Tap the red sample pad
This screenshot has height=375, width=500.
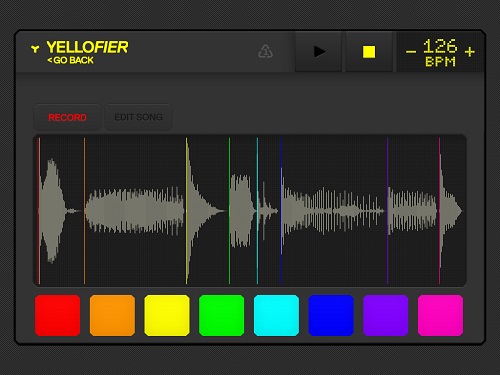point(58,315)
